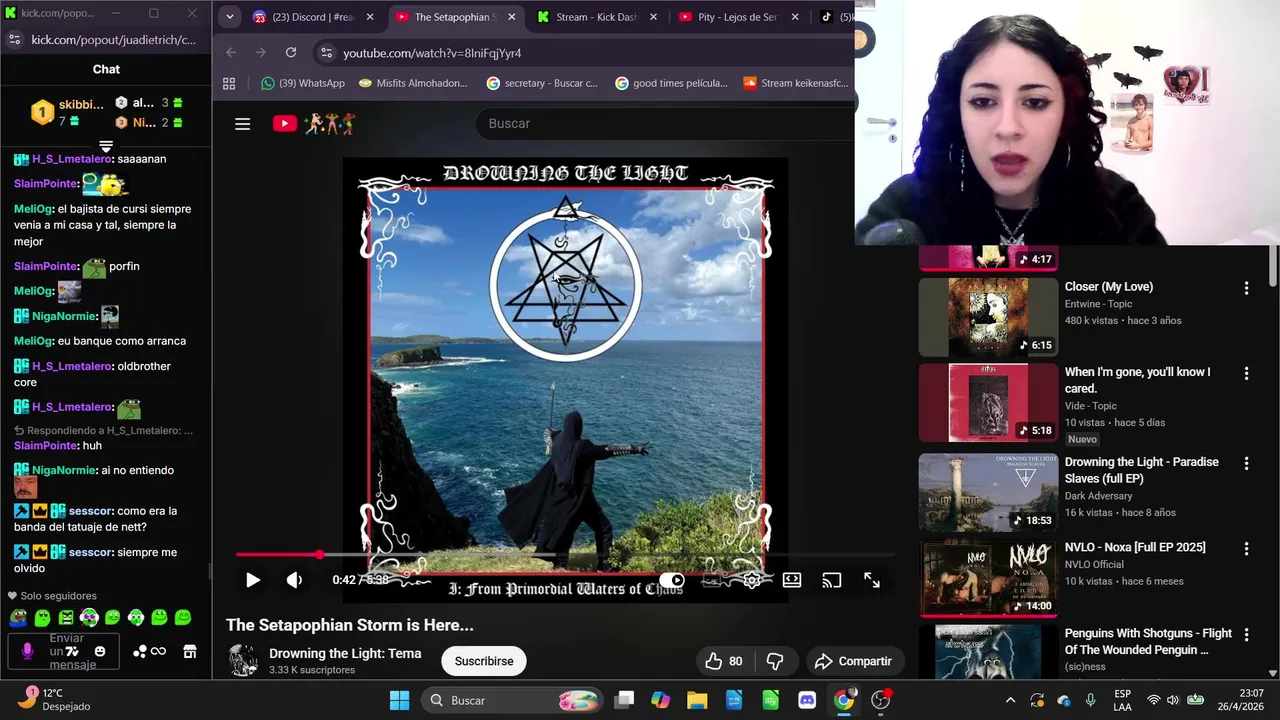This screenshot has height=720, width=1280.
Task: Click the infinity icon in chat
Action: click(158, 652)
